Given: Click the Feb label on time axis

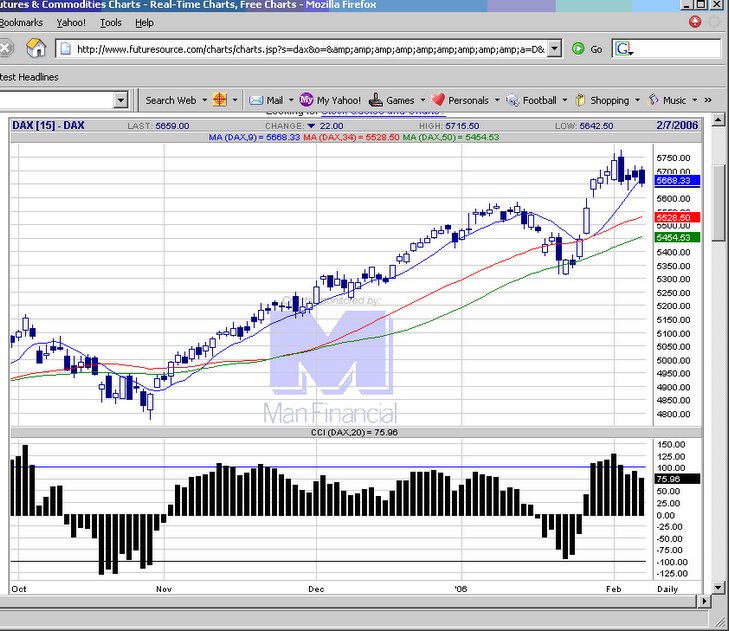Looking at the screenshot, I should pyautogui.click(x=614, y=589).
